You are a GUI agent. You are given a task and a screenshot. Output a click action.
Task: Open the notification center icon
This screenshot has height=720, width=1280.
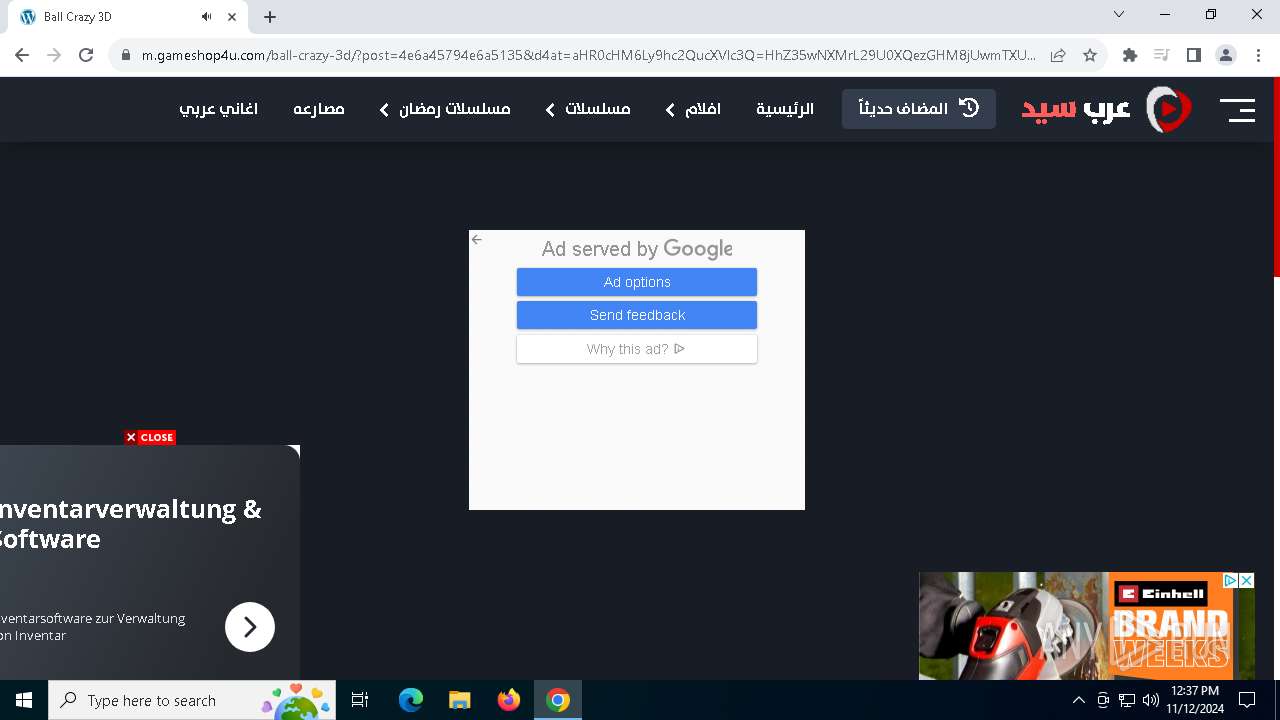pyautogui.click(x=1247, y=700)
